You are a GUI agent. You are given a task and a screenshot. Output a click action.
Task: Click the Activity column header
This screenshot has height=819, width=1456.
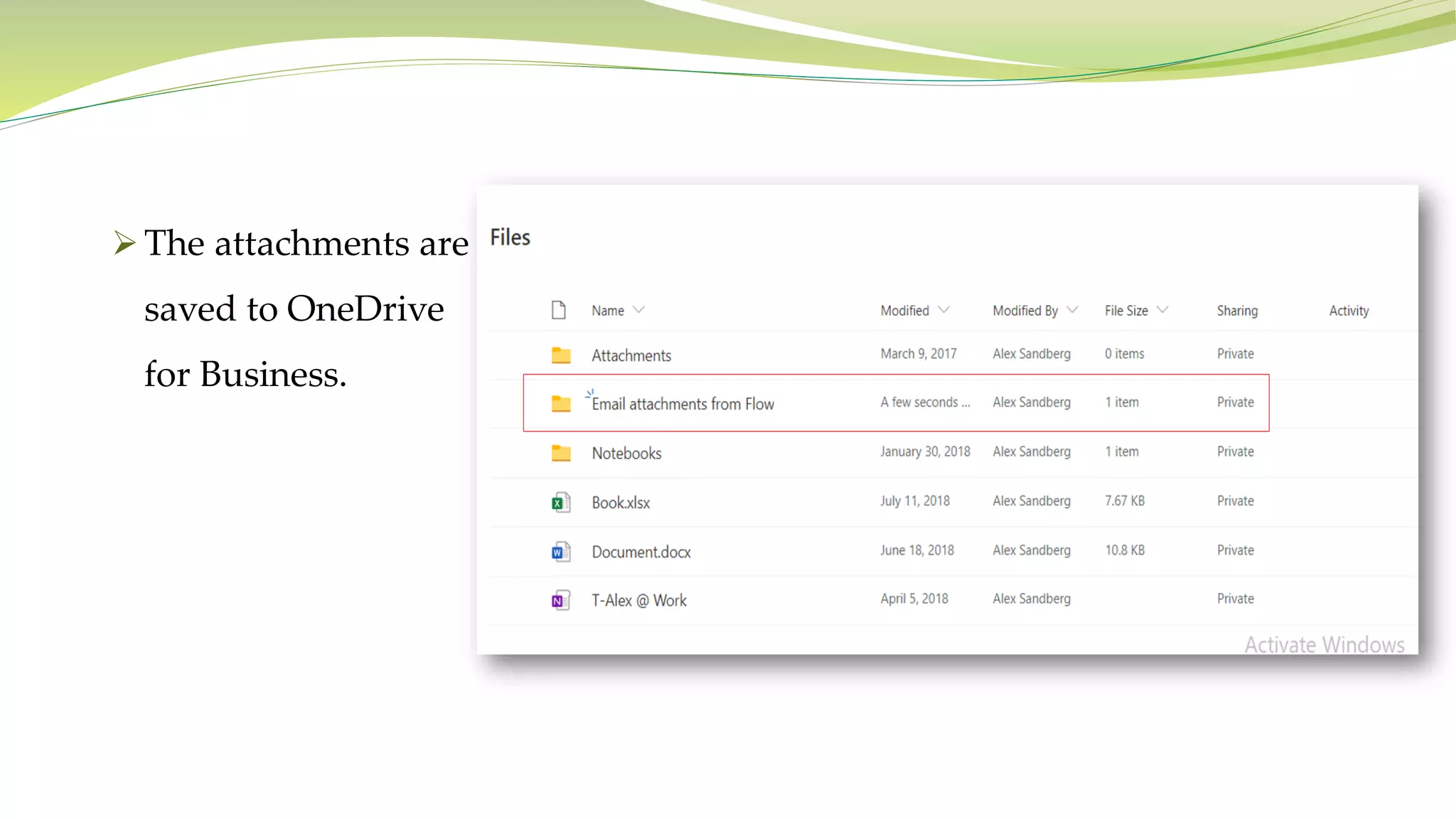pyautogui.click(x=1349, y=311)
